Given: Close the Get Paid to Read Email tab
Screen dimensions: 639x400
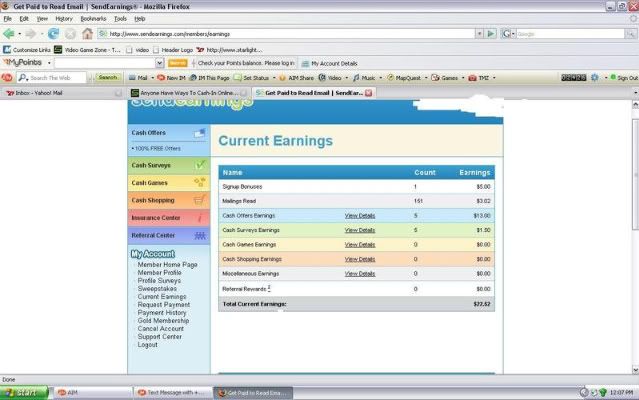Looking at the screenshot, I should click(x=368, y=92).
